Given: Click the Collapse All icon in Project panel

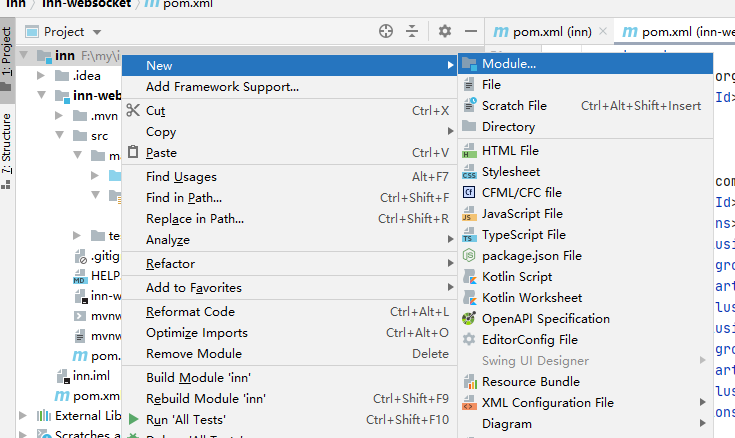Looking at the screenshot, I should pyautogui.click(x=412, y=31).
